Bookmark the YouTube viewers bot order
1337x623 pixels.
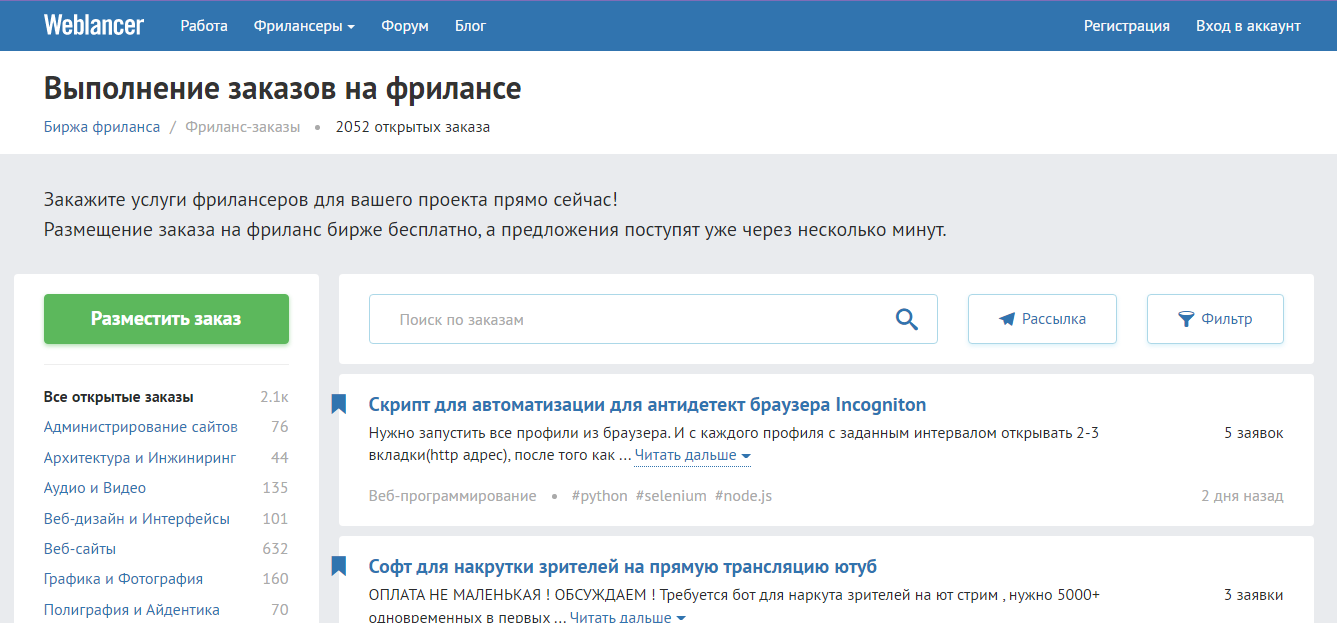pos(339,565)
